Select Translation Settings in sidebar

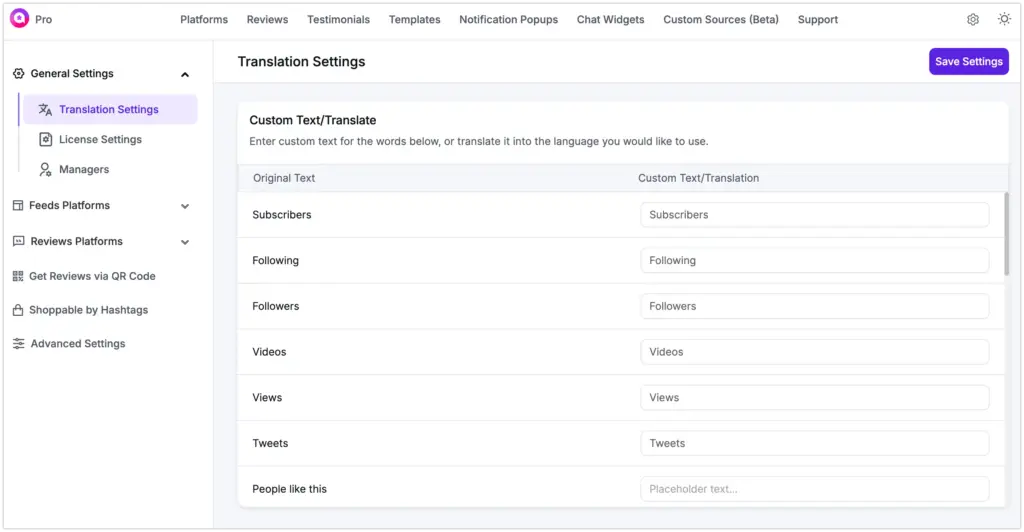click(110, 109)
